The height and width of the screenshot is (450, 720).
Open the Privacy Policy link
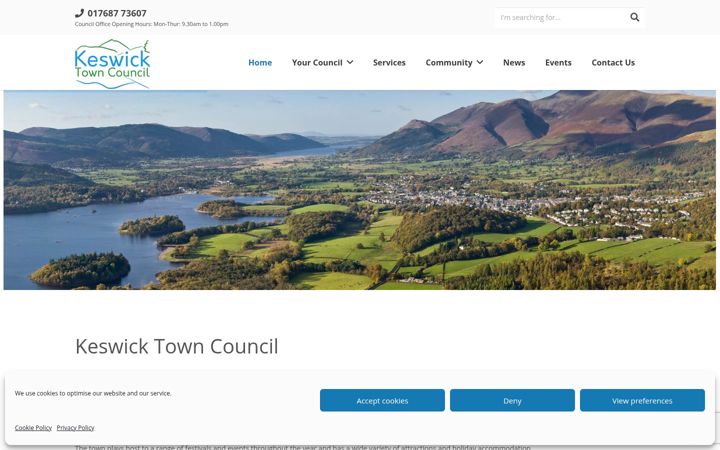(x=75, y=428)
